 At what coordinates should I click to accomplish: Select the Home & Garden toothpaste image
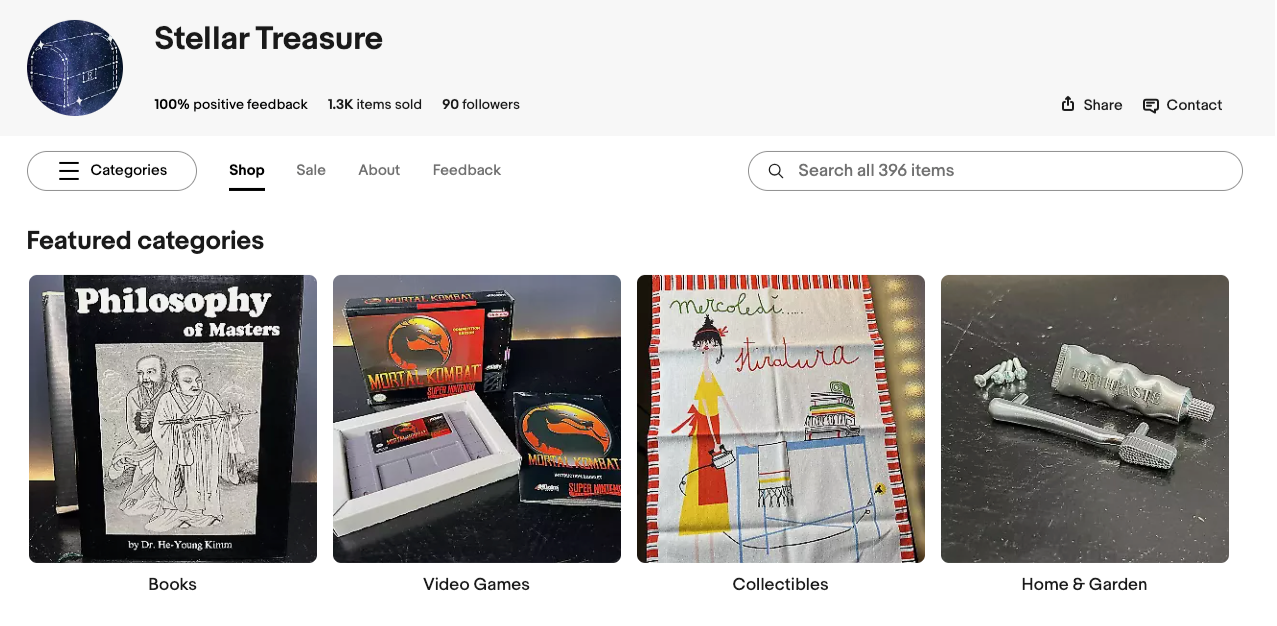pos(1085,419)
